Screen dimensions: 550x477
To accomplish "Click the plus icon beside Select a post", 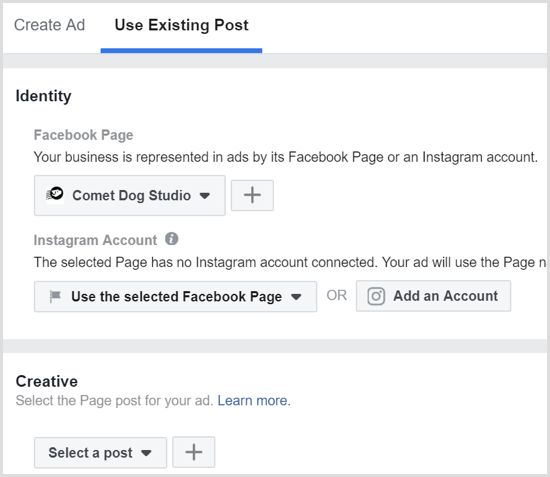I will 194,452.
